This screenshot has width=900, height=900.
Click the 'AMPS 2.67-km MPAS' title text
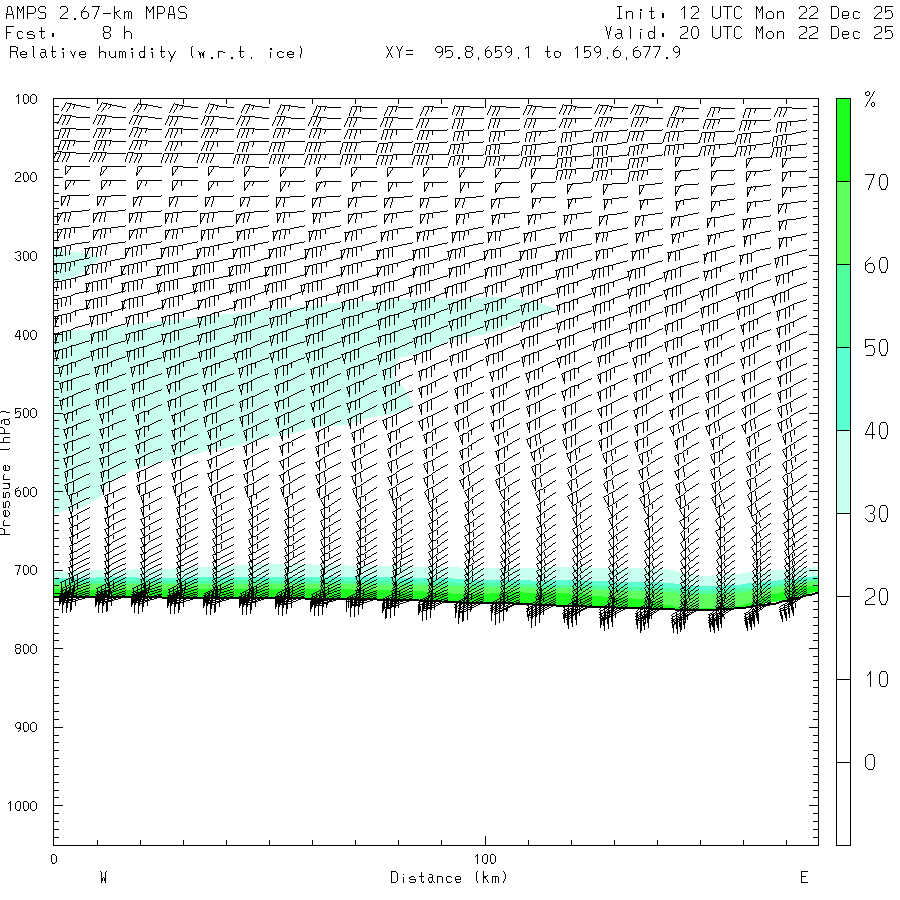coord(96,13)
